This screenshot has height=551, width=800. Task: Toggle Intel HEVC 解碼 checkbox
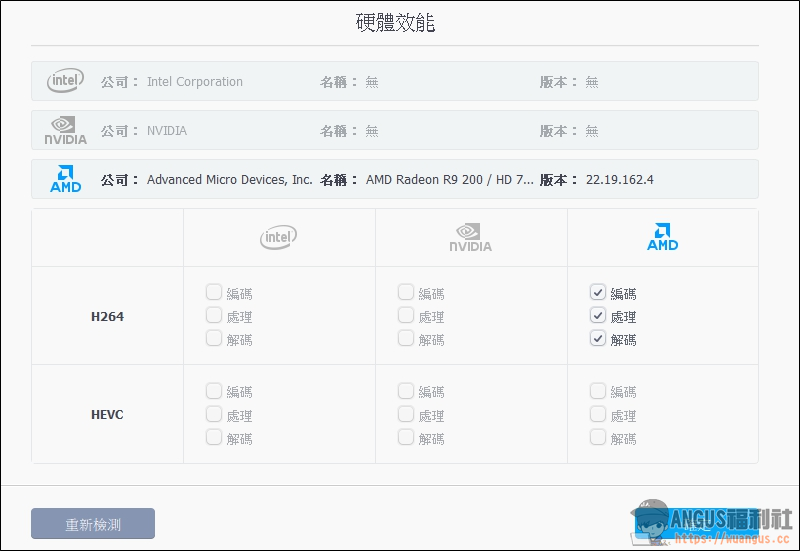[214, 437]
